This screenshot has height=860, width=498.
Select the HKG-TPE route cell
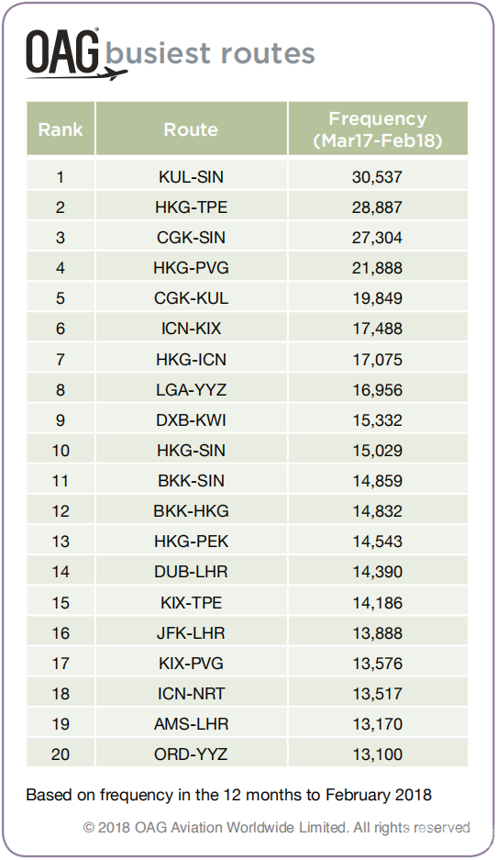(x=191, y=207)
